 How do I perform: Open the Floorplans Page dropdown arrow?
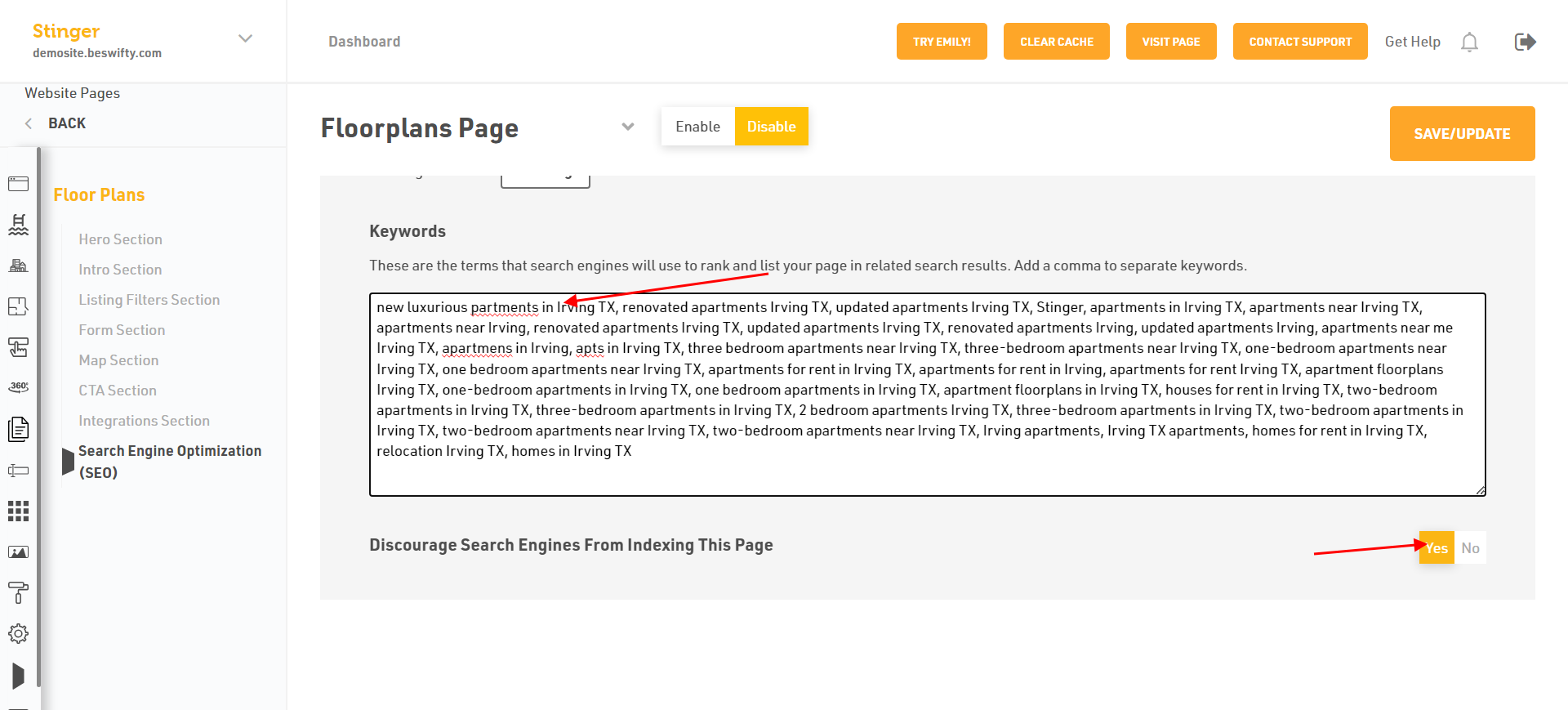coord(628,127)
